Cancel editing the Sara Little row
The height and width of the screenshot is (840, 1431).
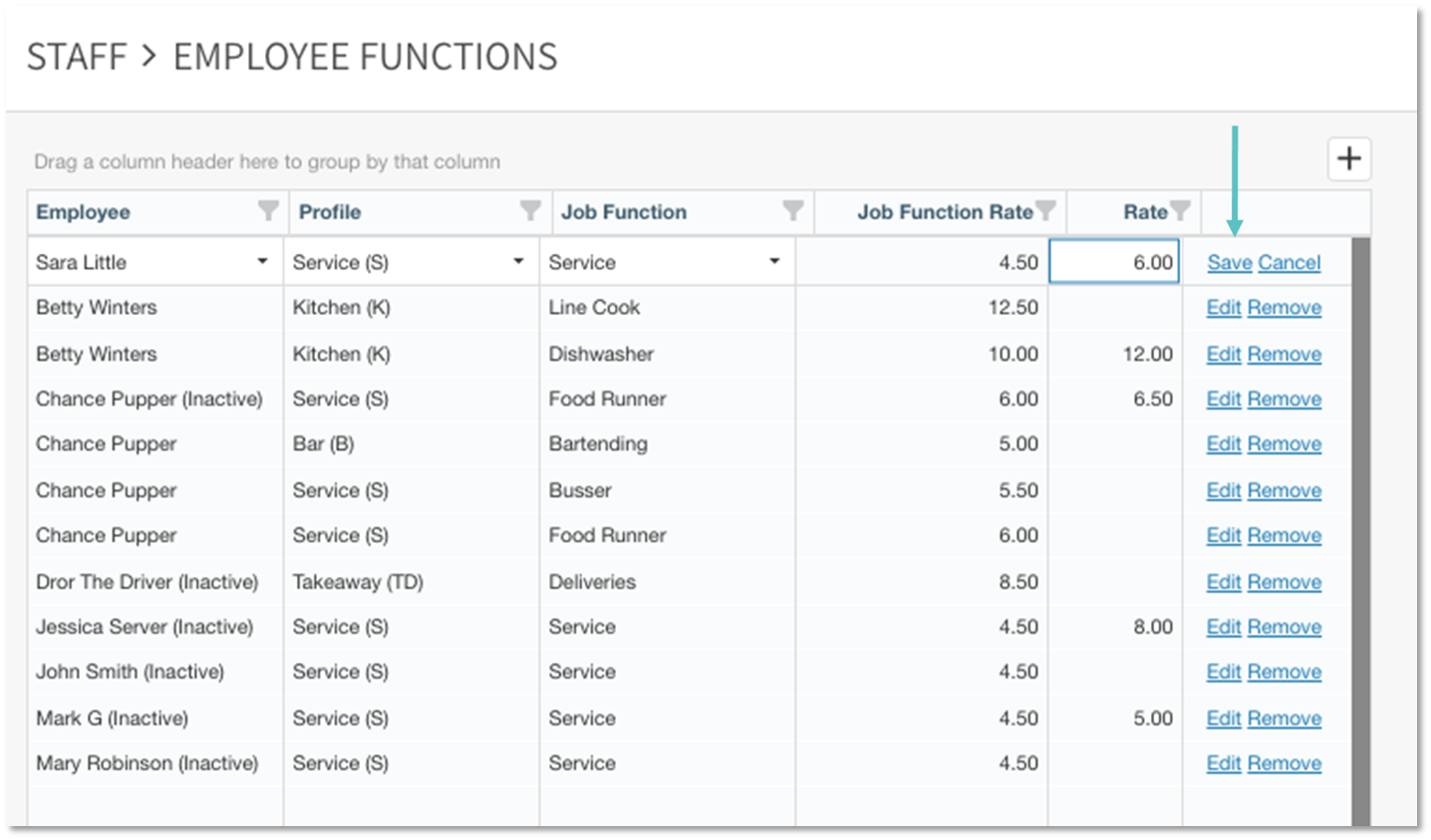coord(1289,263)
